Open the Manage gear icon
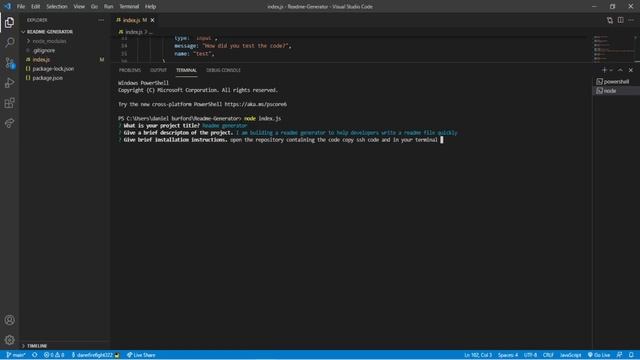The height and width of the screenshot is (360, 640). [x=9, y=340]
